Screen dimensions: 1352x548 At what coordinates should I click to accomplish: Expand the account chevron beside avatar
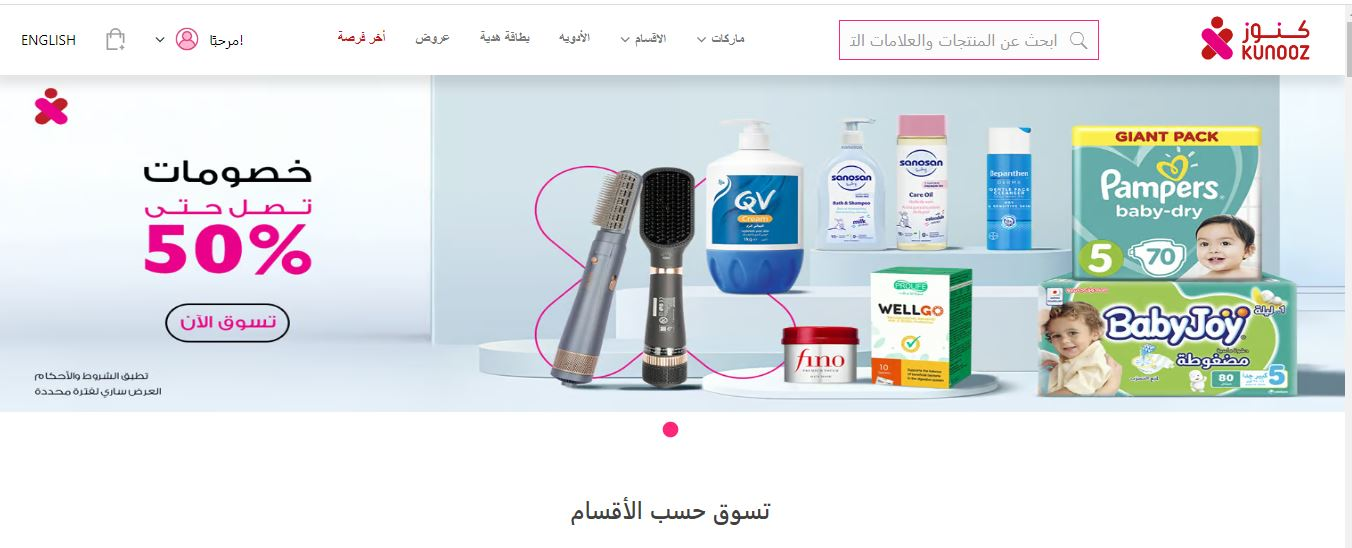click(x=159, y=40)
